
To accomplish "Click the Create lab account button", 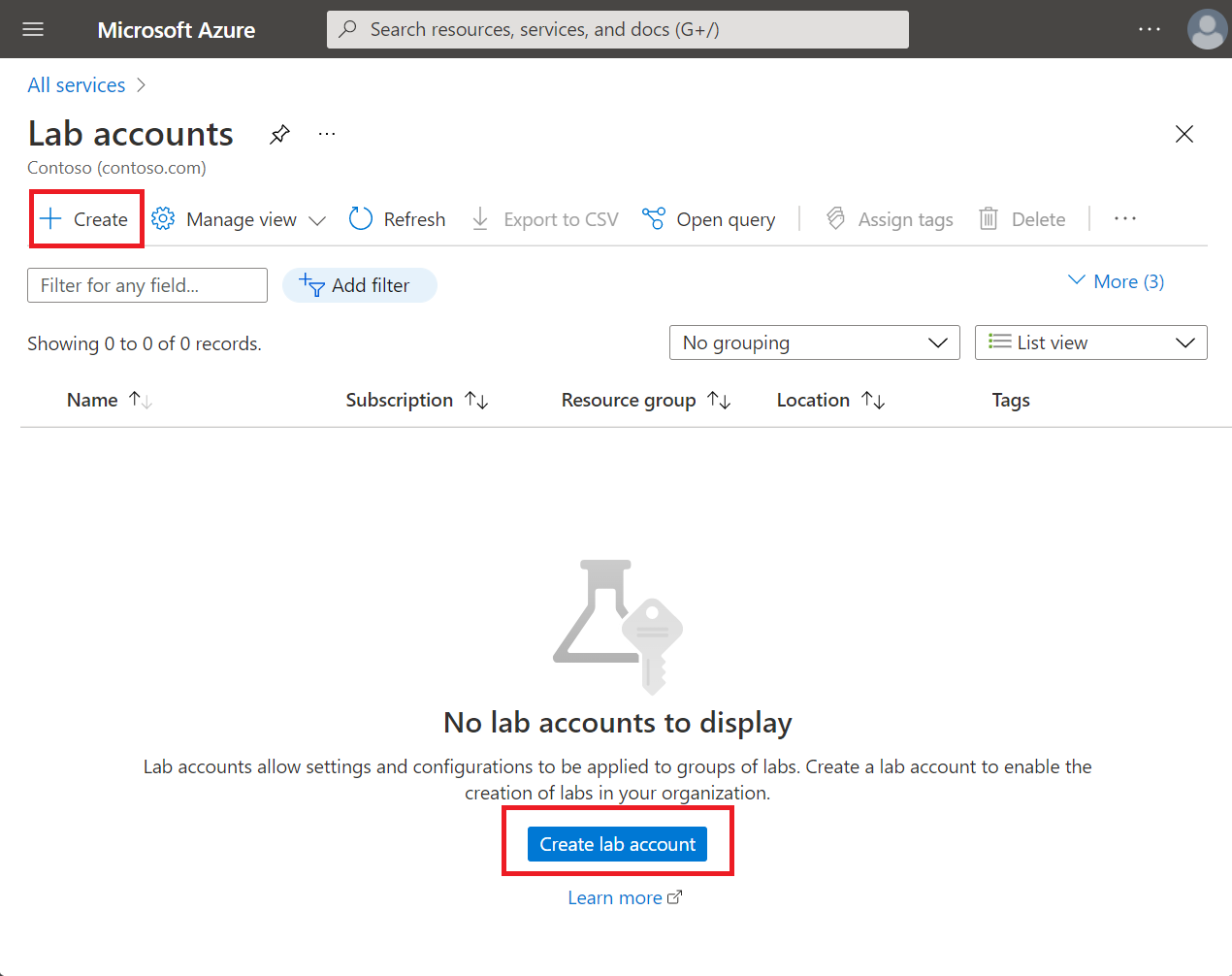I will [x=617, y=843].
